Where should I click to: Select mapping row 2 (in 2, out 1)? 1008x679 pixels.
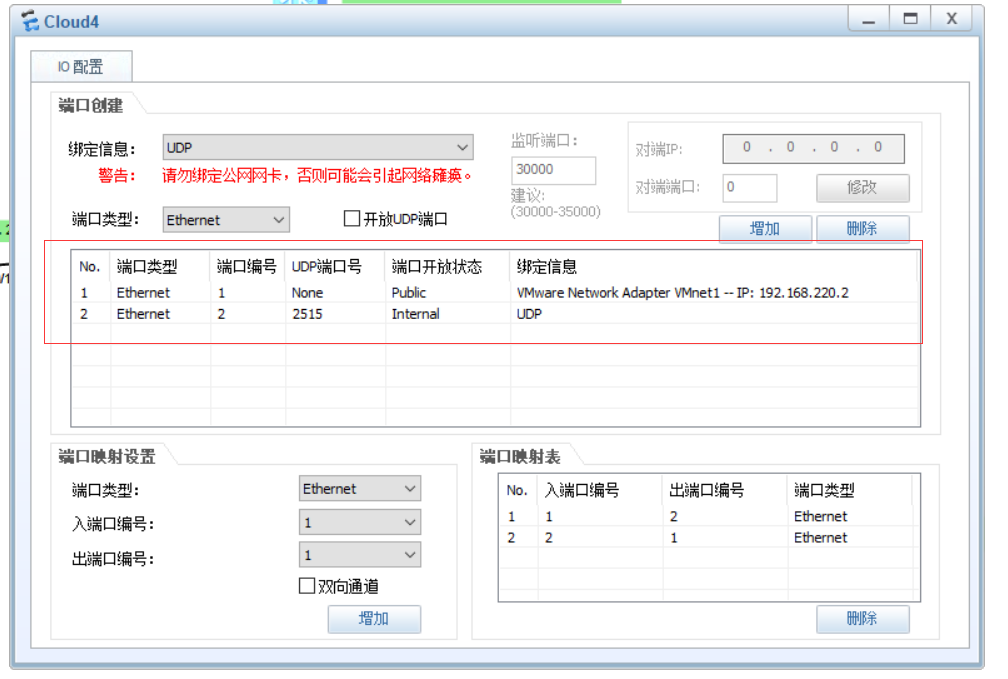tap(707, 538)
